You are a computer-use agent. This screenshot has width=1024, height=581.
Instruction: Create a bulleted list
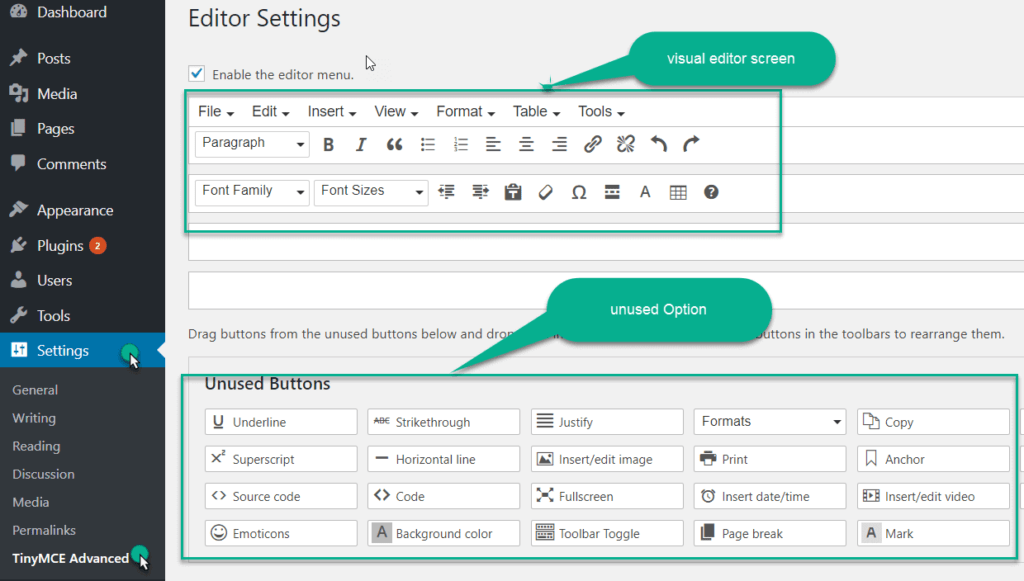(428, 144)
